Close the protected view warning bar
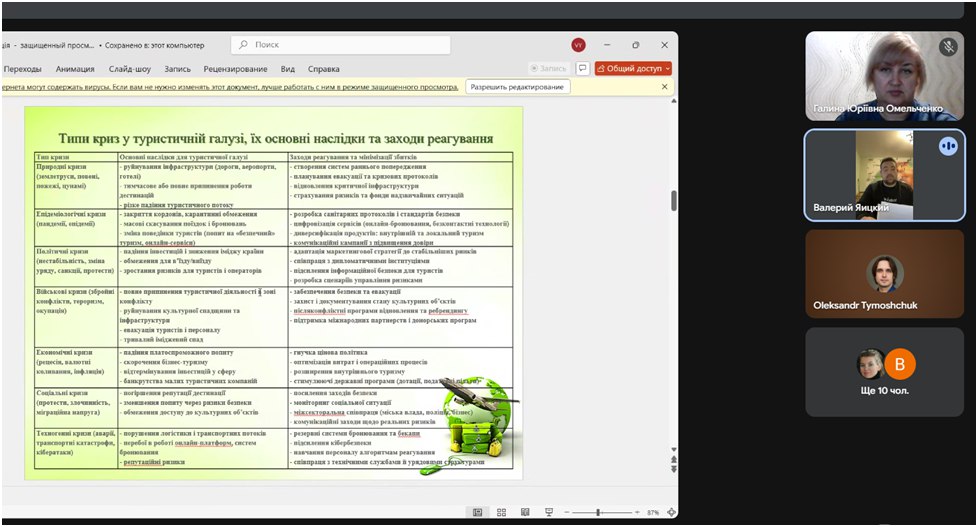Screen dimensions: 978x527 click(665, 87)
